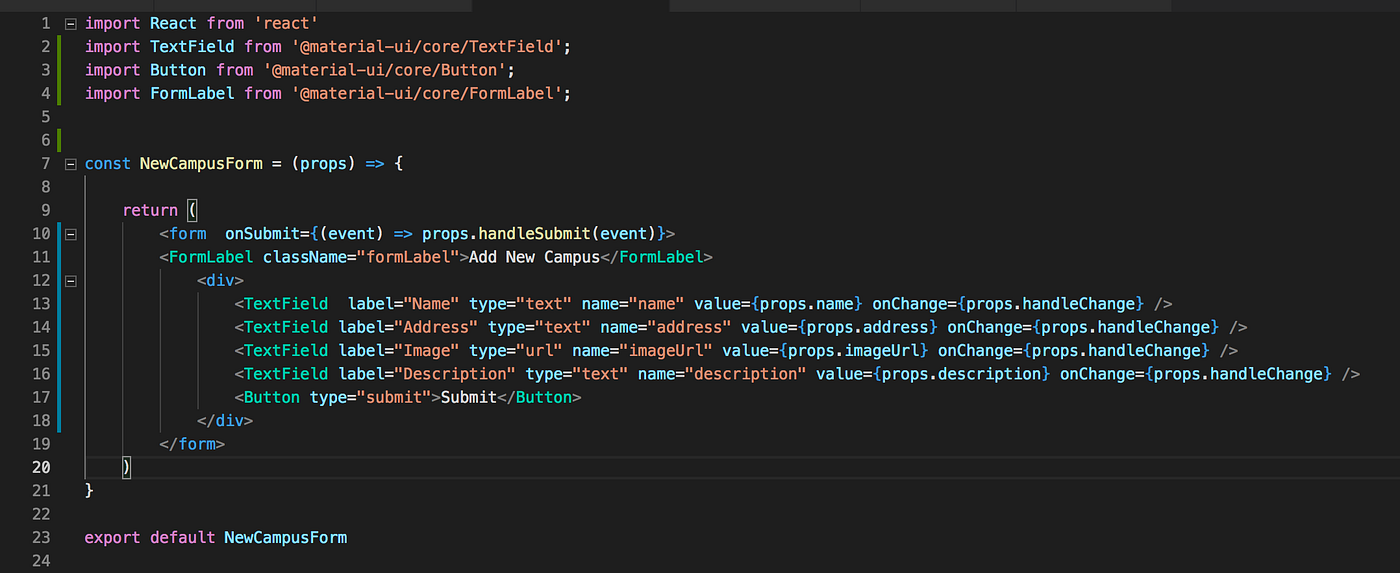Click the return keyword on line 9

(x=150, y=211)
